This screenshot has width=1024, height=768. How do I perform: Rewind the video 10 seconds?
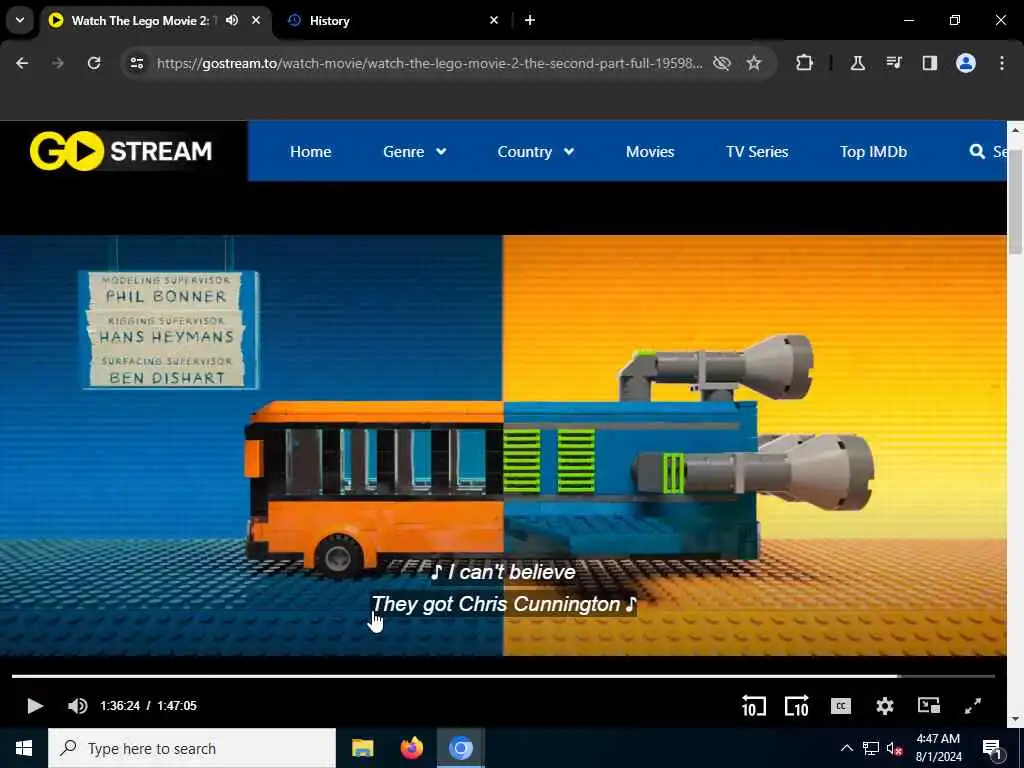click(x=754, y=705)
